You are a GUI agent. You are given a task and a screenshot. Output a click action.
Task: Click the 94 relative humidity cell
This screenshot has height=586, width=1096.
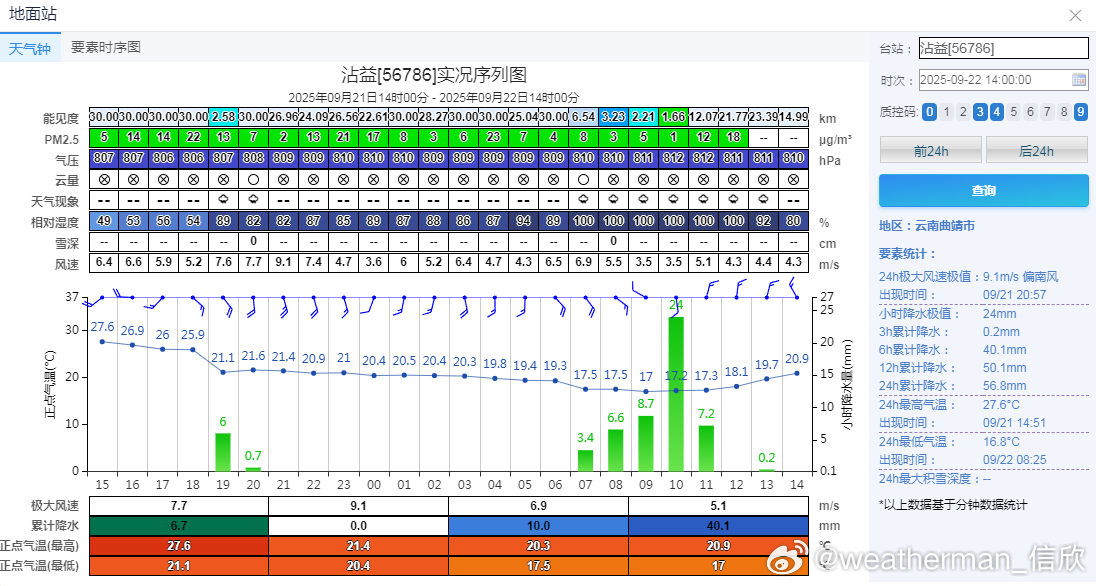pyautogui.click(x=524, y=221)
